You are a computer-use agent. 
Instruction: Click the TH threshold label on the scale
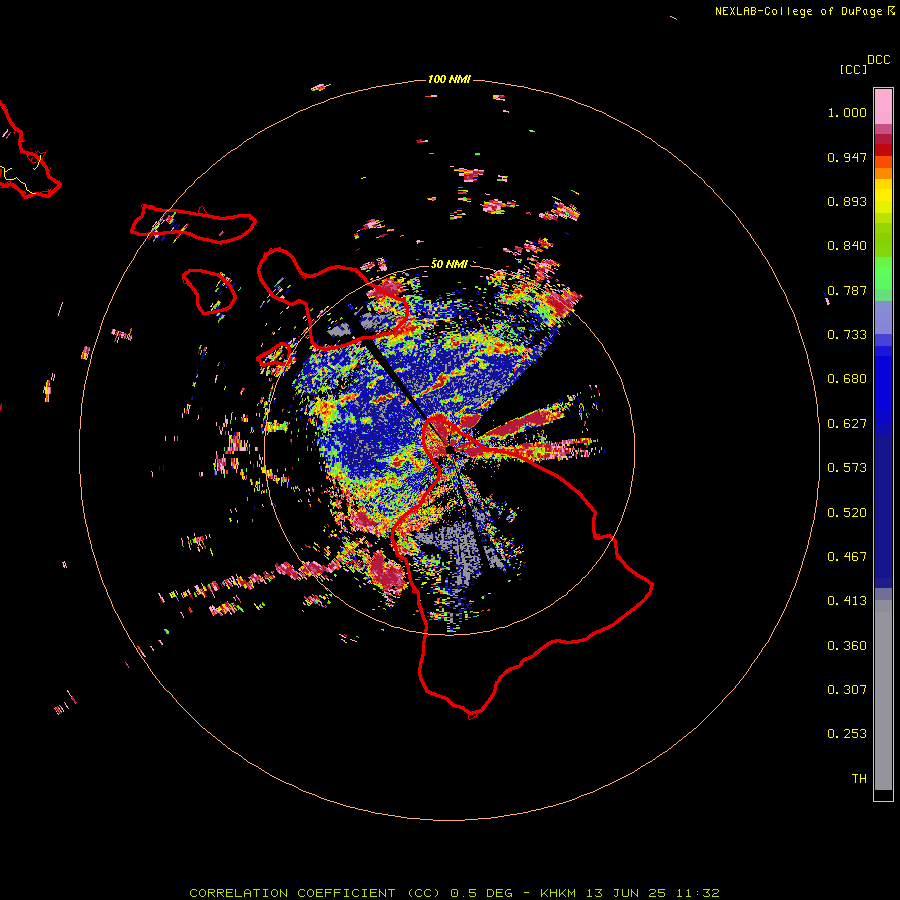pos(859,779)
